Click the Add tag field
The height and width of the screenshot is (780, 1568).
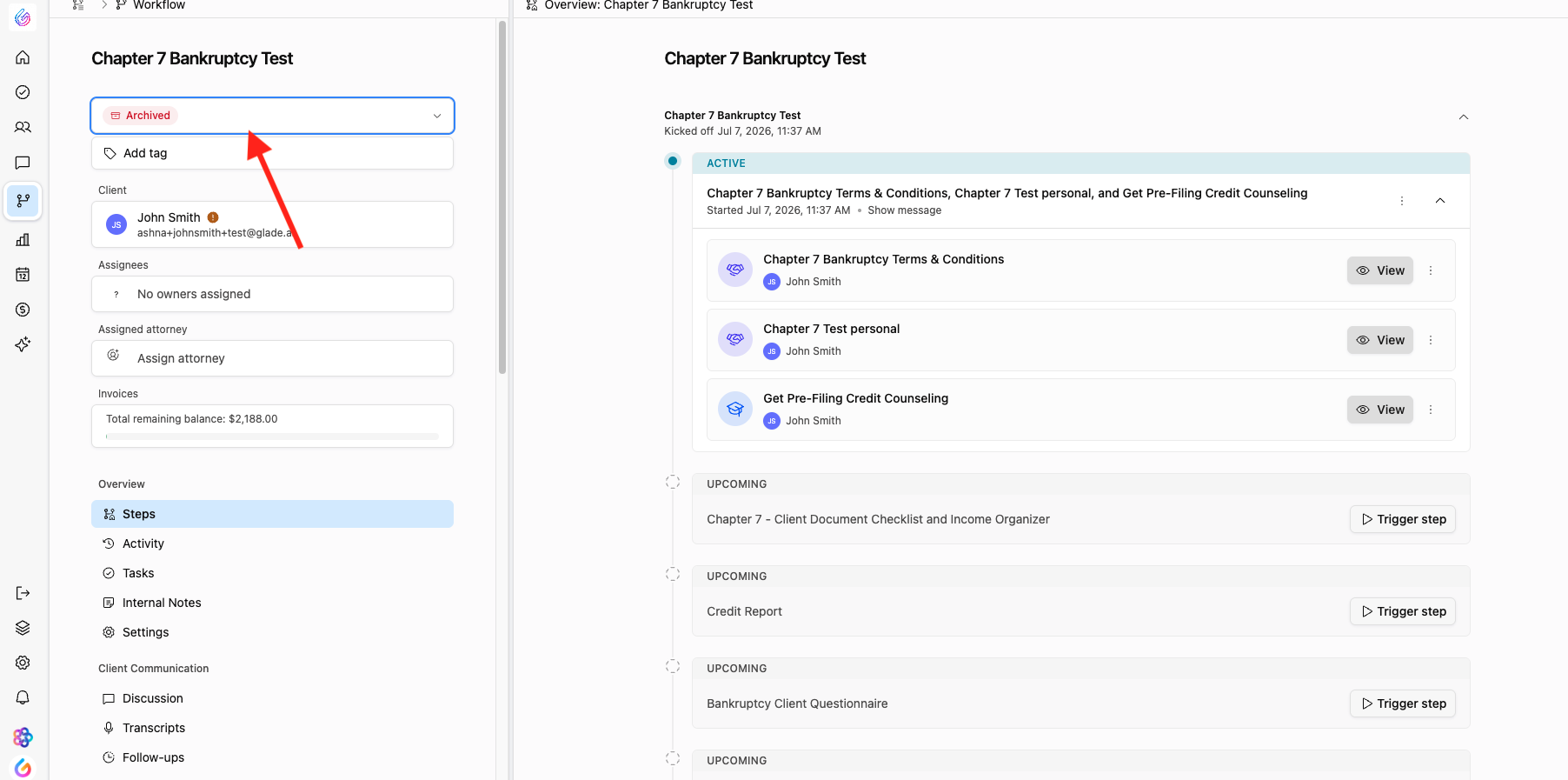click(x=272, y=153)
